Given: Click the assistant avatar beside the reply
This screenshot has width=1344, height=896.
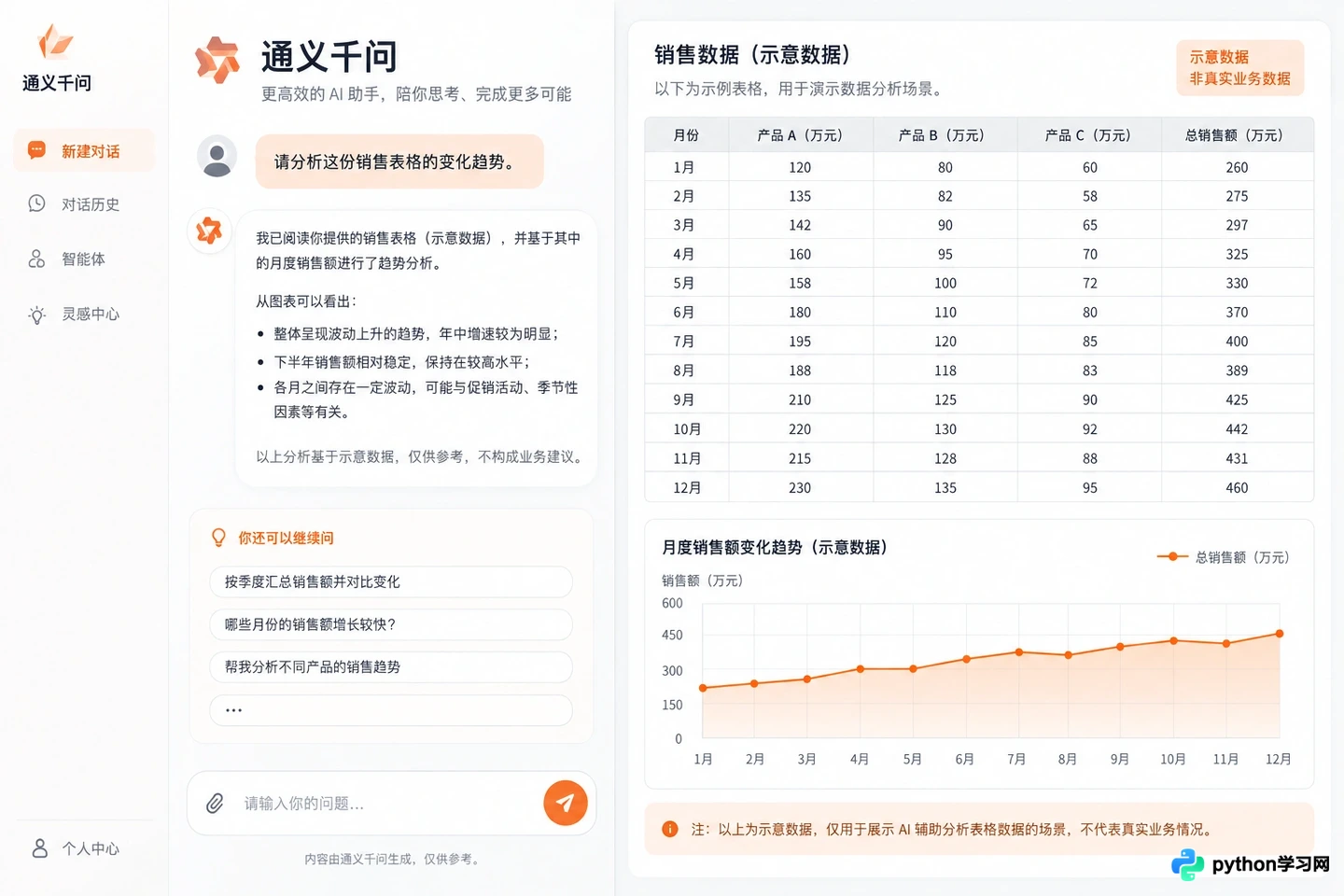Looking at the screenshot, I should [x=209, y=231].
